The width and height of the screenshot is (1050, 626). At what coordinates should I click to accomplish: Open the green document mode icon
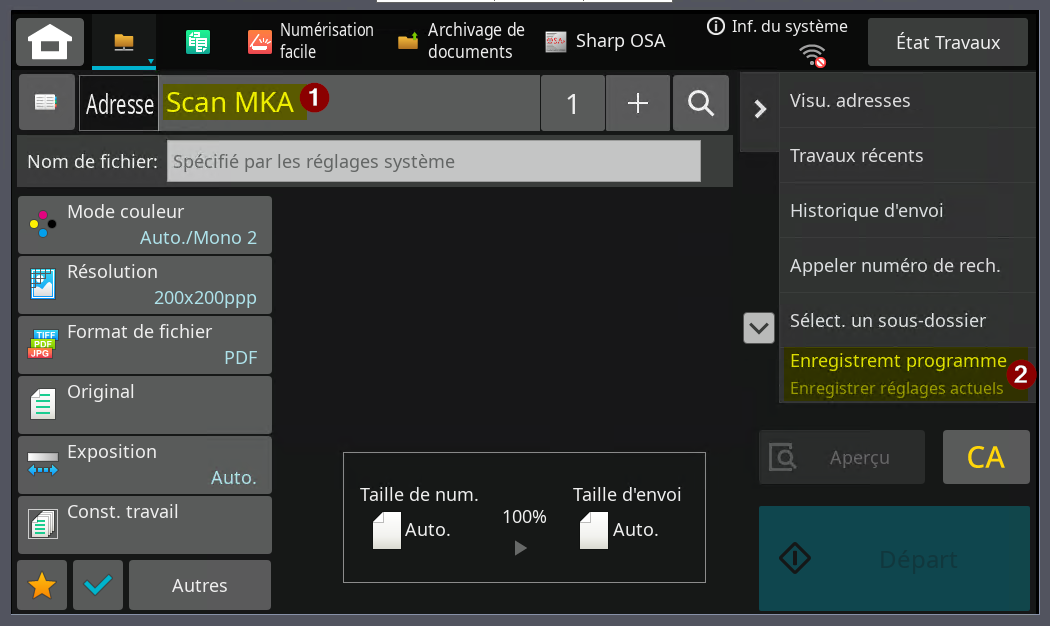point(198,42)
